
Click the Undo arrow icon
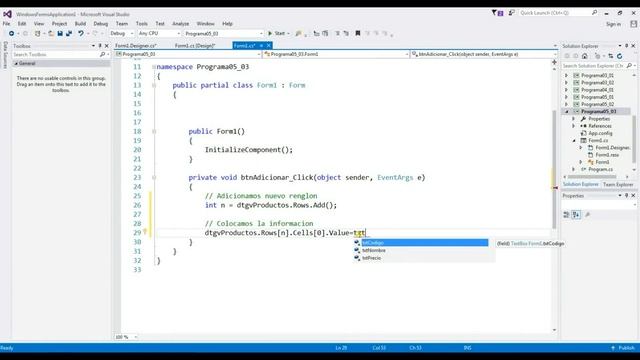coord(81,33)
